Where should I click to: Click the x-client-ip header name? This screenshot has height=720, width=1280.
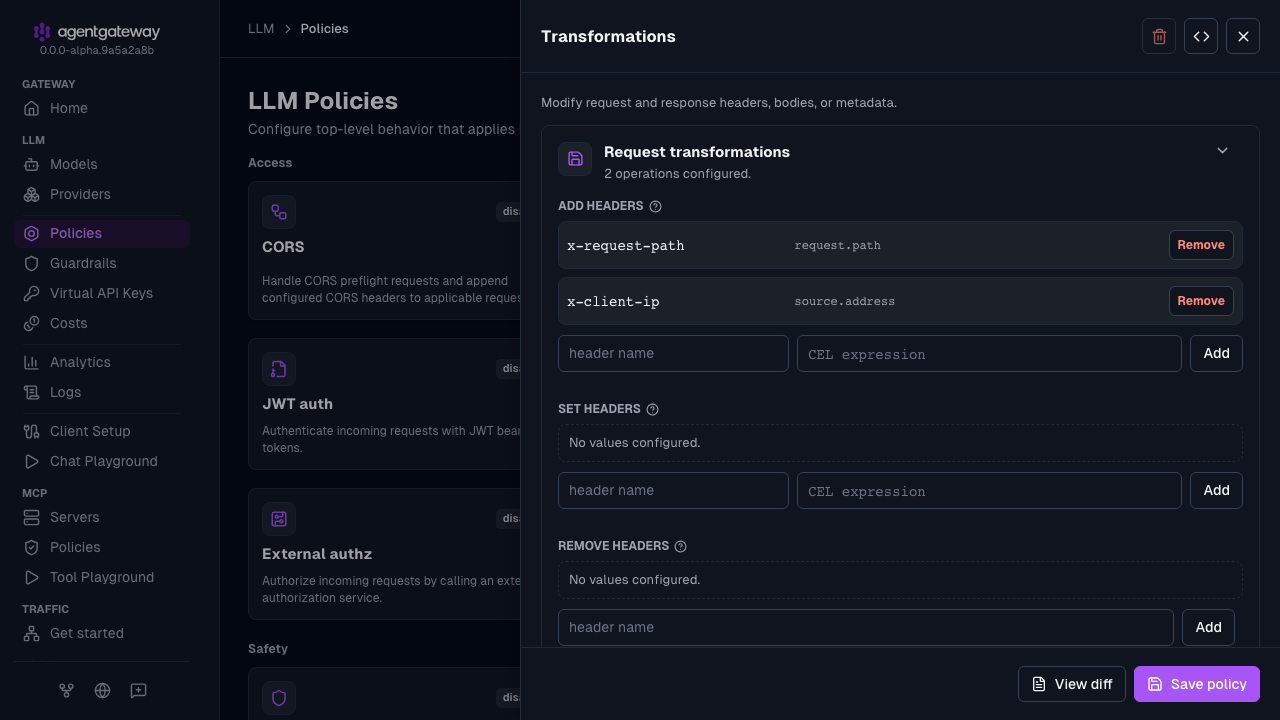[x=613, y=301]
